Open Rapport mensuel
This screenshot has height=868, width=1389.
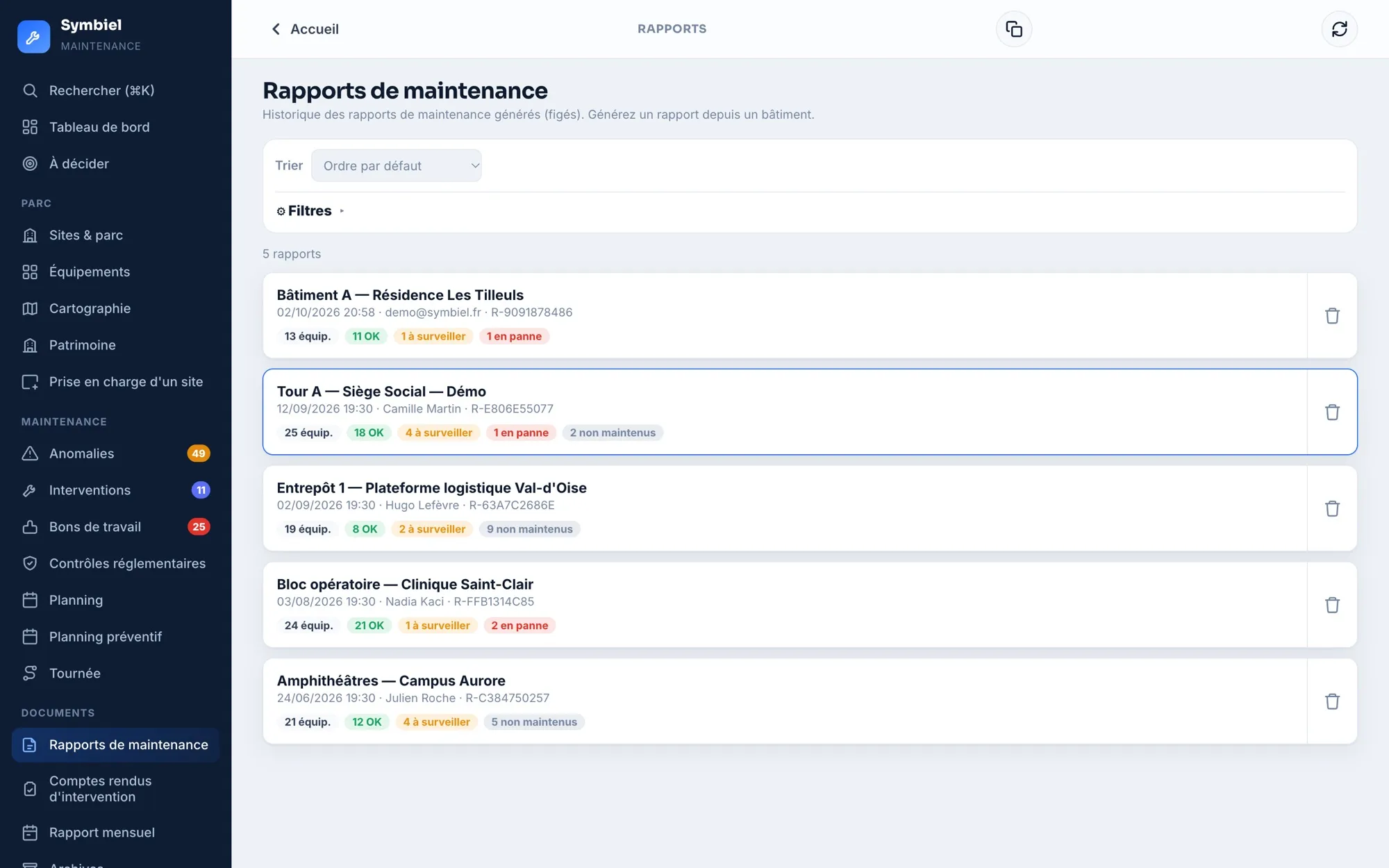[x=115, y=833]
